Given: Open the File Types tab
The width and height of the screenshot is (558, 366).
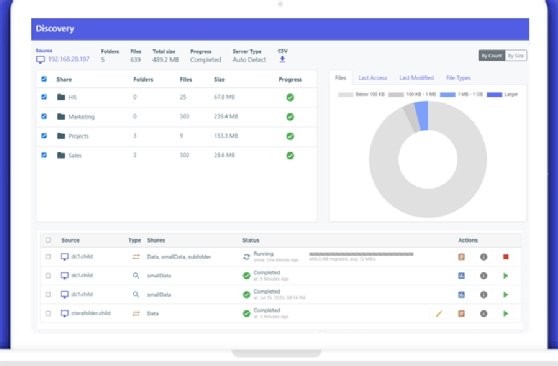Looking at the screenshot, I should [x=458, y=78].
